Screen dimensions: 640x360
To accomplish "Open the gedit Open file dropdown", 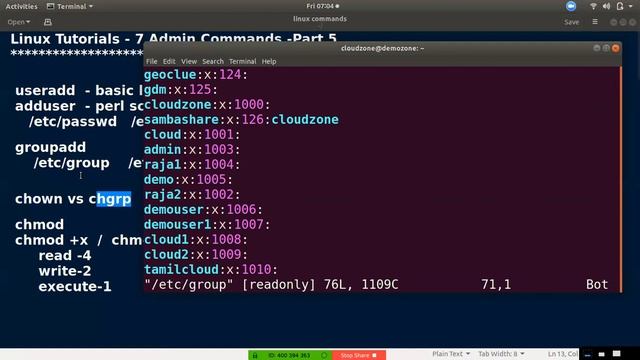I will [x=19, y=22].
